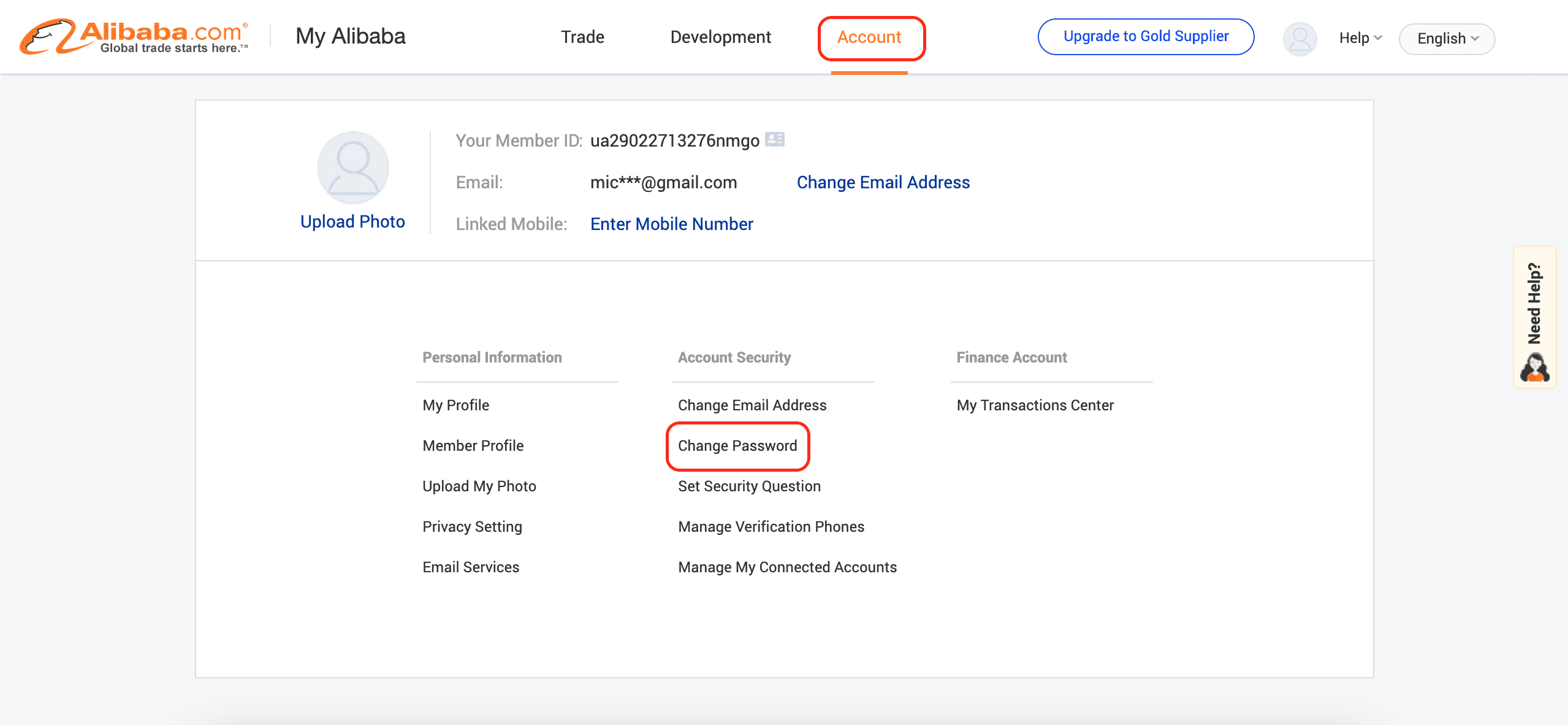Select the Account tab
This screenshot has height=725, width=1568.
(869, 37)
